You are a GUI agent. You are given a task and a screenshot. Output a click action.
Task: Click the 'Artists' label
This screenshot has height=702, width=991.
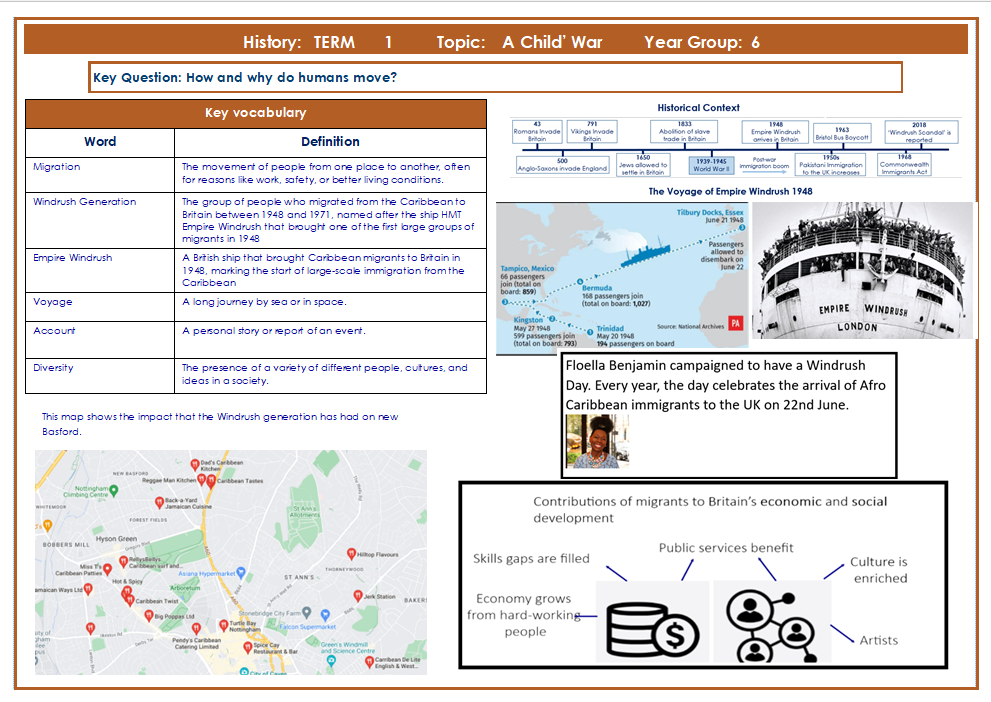tap(879, 640)
